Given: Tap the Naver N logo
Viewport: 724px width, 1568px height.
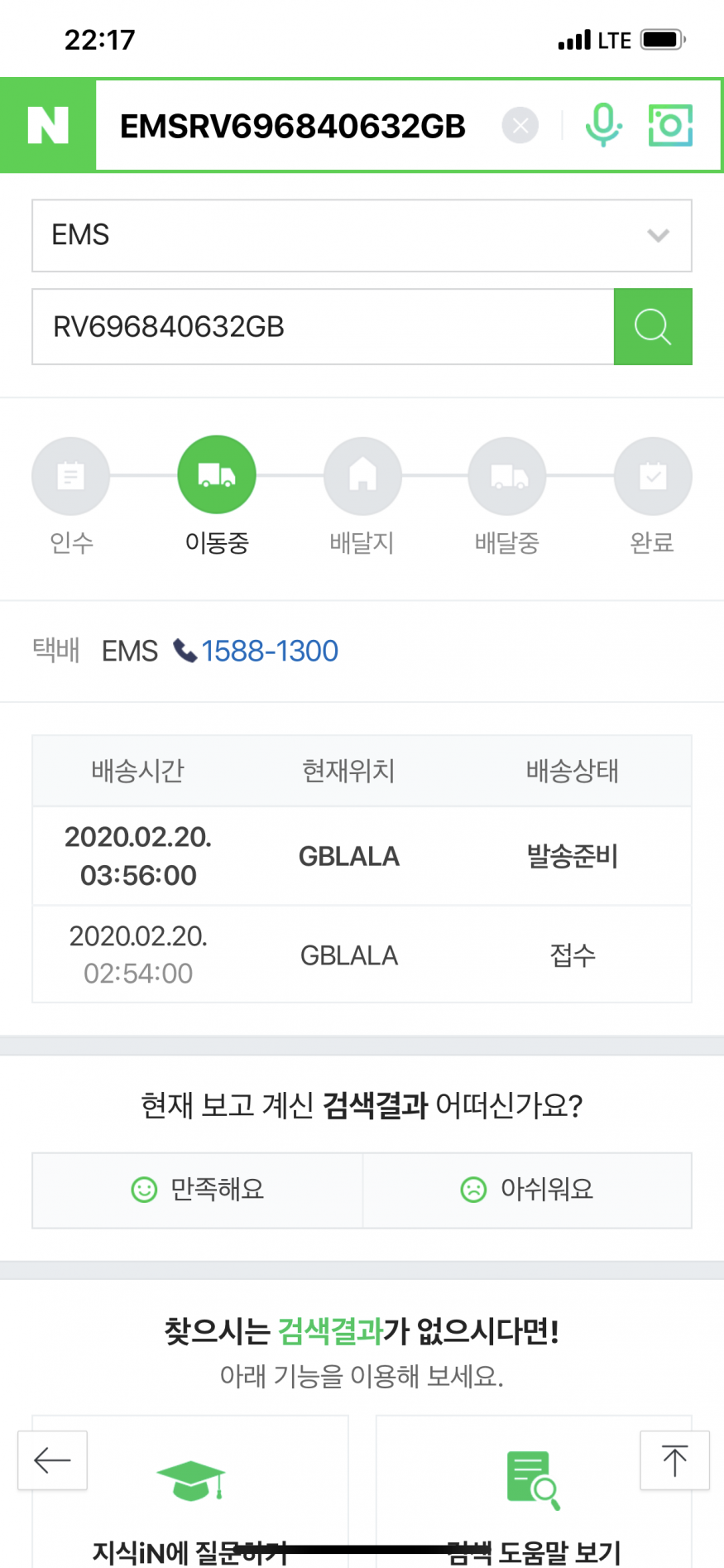Looking at the screenshot, I should click(x=48, y=126).
